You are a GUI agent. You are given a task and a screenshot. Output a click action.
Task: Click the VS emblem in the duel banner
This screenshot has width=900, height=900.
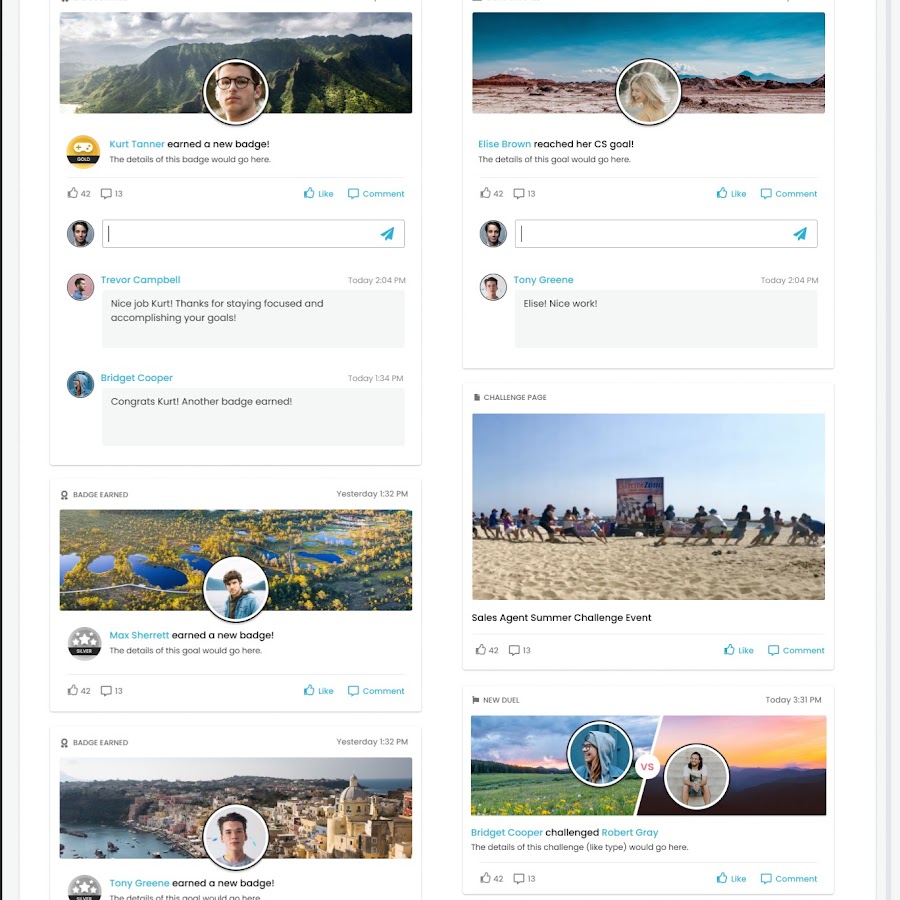tap(647, 767)
